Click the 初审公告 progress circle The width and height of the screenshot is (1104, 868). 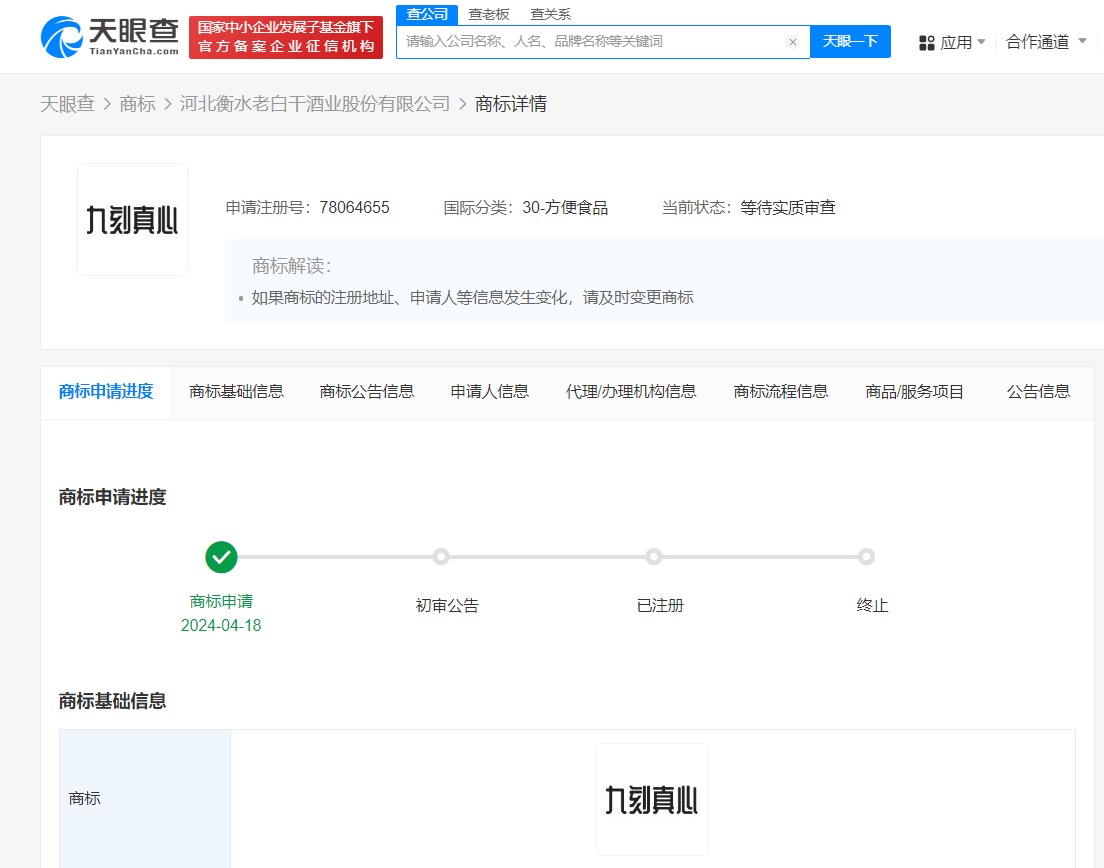point(441,557)
